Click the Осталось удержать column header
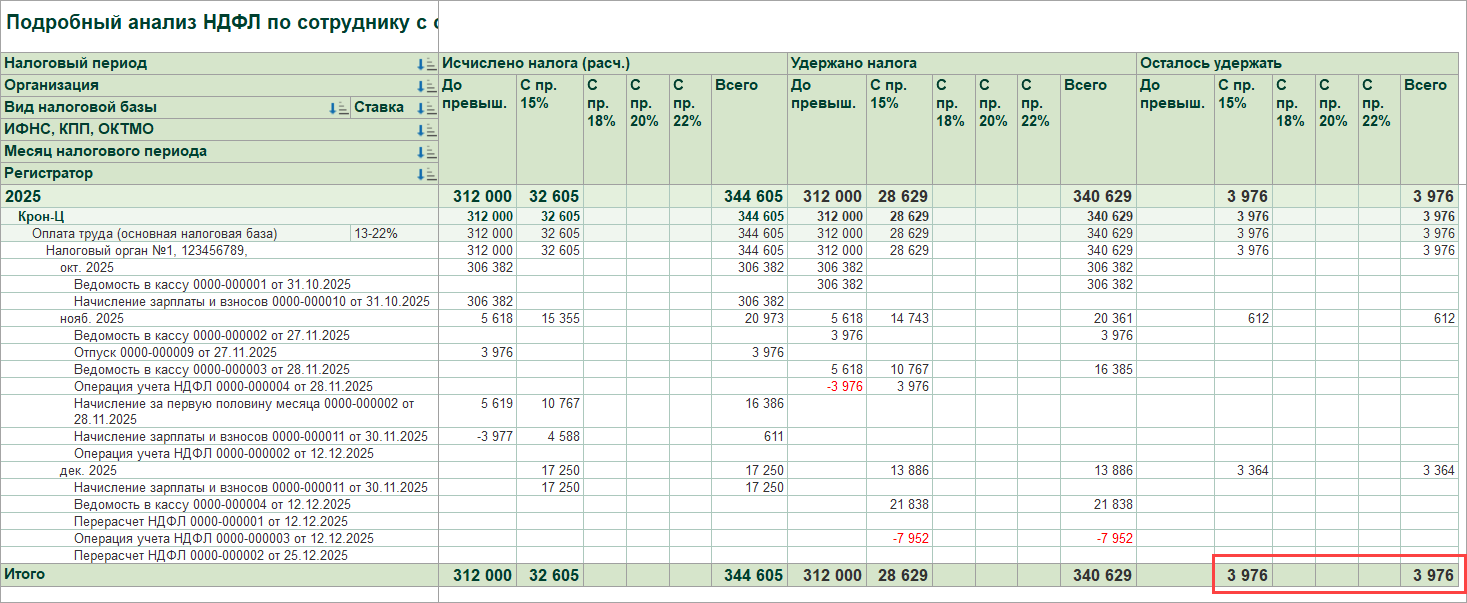Screen dimensions: 1467x603 click(1297, 63)
